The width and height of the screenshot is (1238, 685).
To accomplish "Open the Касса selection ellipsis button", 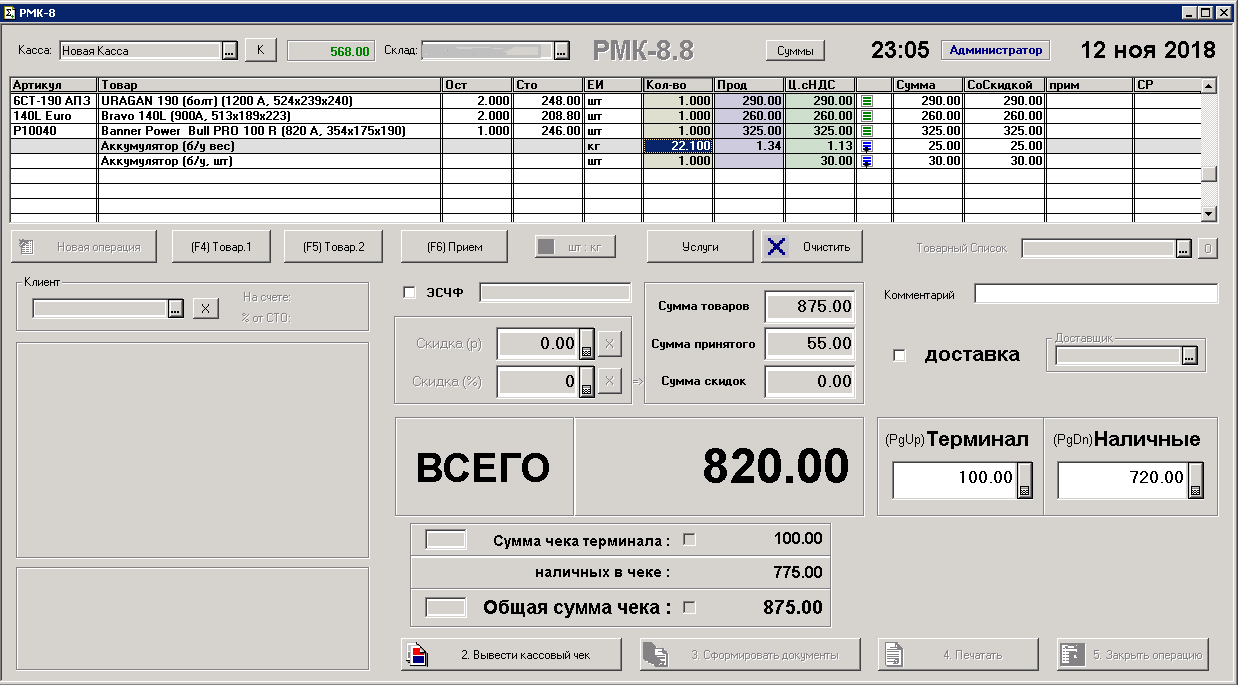I will [x=229, y=51].
